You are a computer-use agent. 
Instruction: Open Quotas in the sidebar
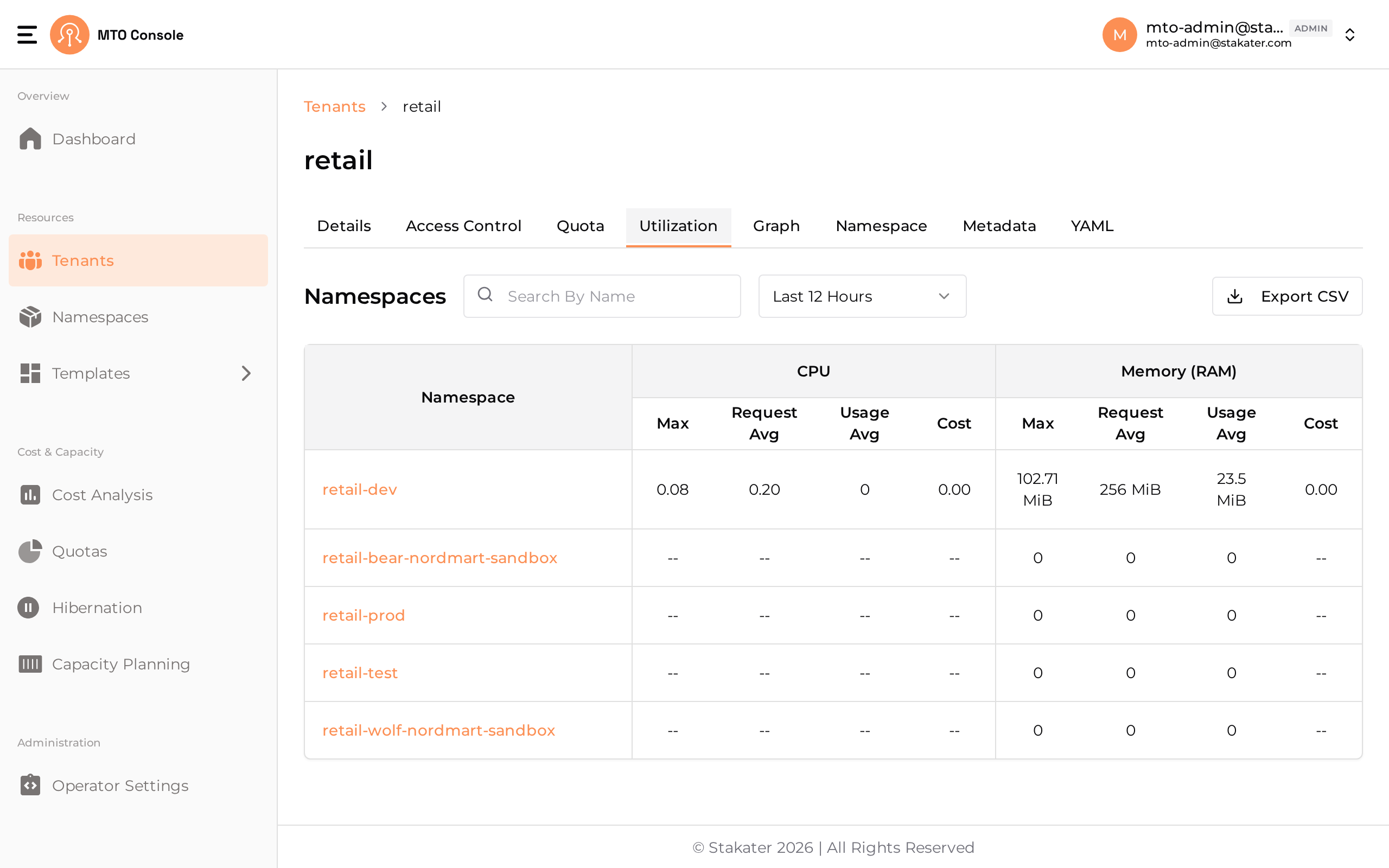tap(138, 551)
